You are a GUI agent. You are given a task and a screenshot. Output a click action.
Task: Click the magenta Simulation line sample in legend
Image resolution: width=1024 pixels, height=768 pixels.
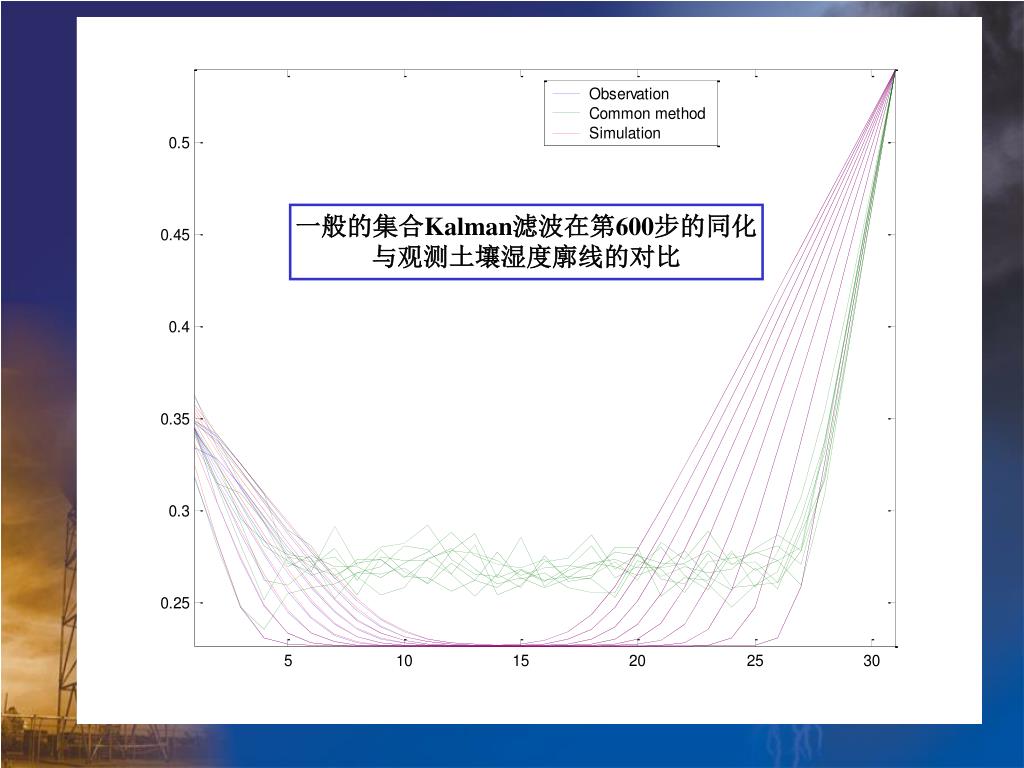coord(566,133)
